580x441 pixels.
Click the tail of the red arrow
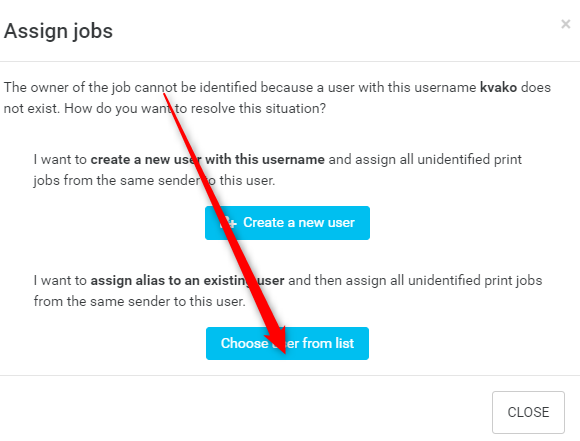(165, 96)
